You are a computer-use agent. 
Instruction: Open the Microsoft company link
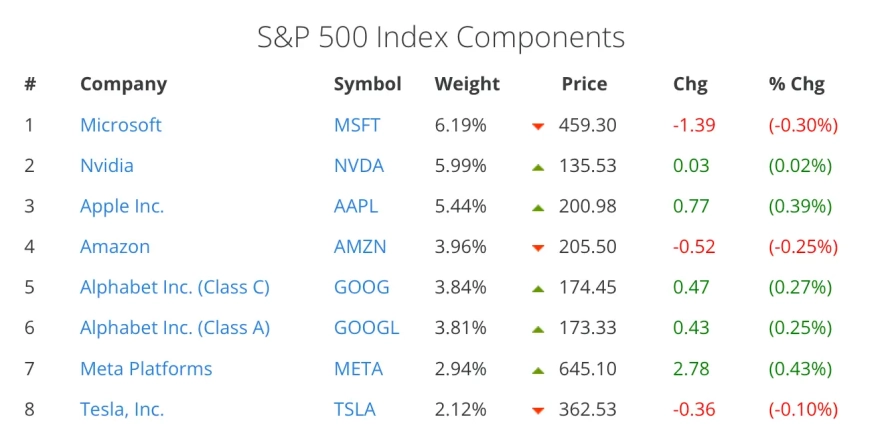pos(120,125)
